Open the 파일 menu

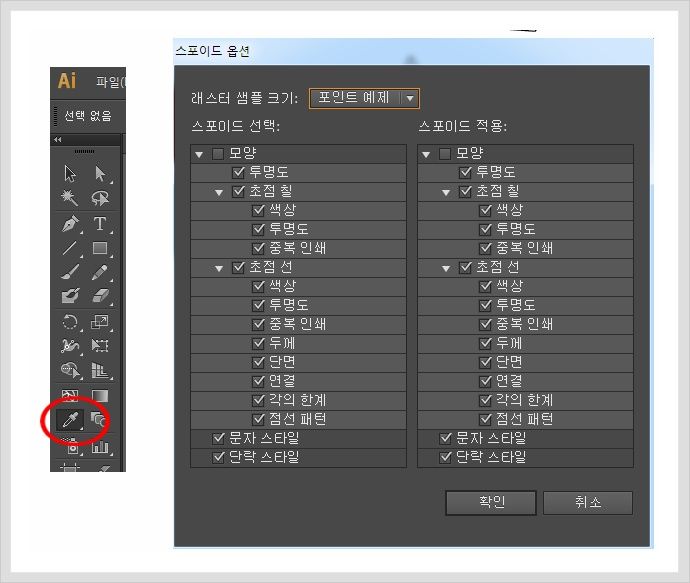coord(111,81)
